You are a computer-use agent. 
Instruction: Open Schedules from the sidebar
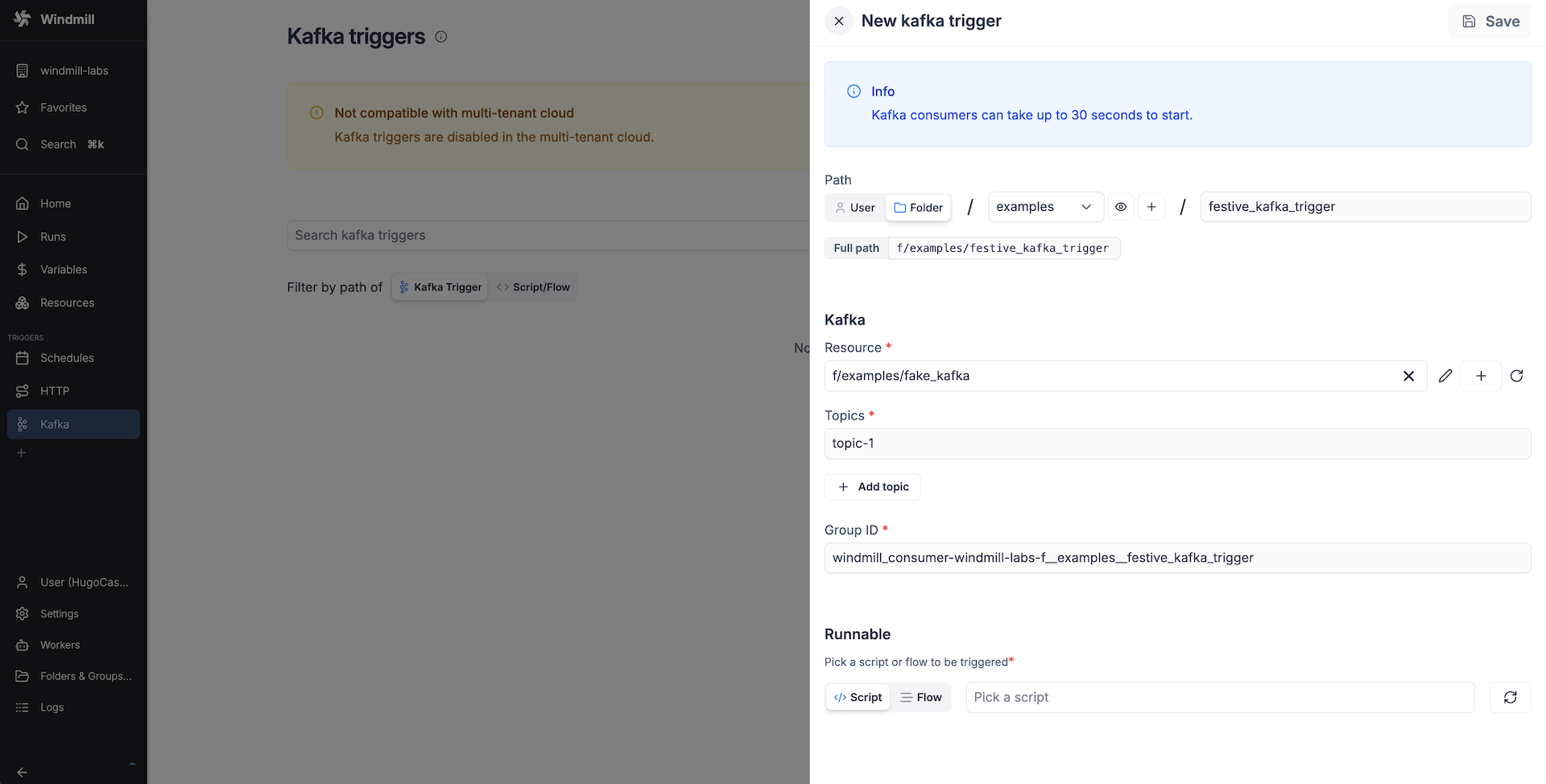67,357
